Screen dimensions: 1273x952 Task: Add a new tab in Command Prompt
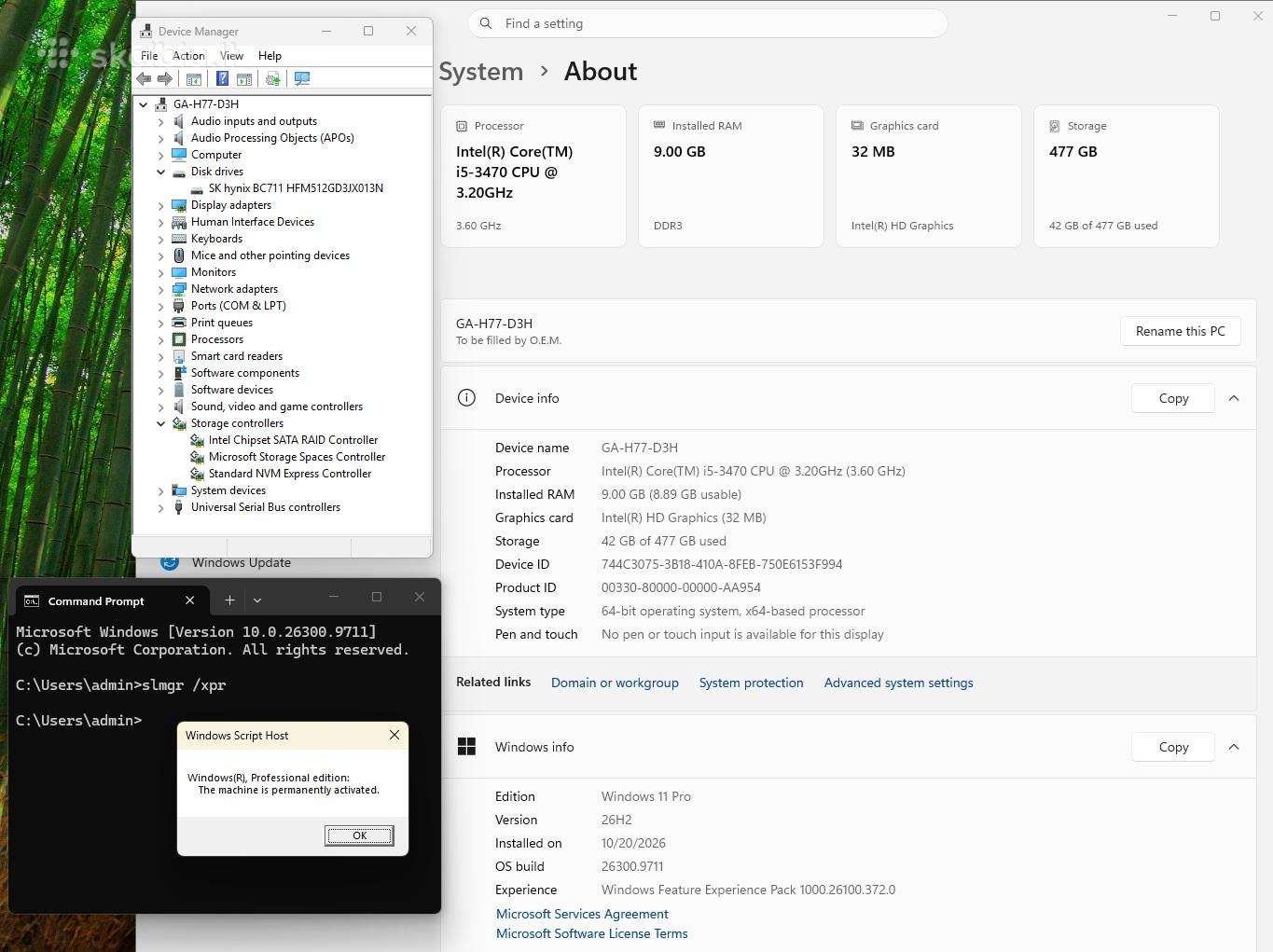pyautogui.click(x=229, y=600)
